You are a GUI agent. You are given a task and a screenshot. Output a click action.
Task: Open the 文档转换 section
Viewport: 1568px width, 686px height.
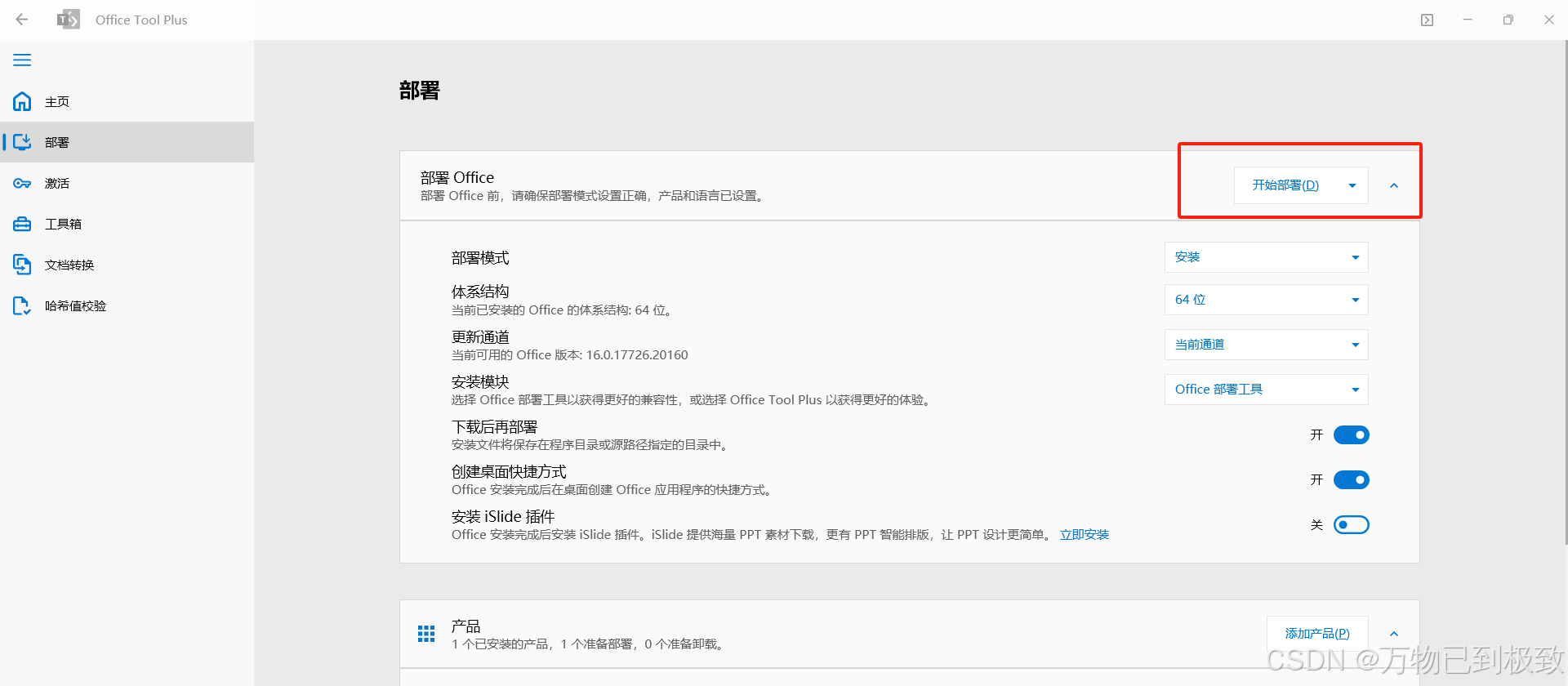click(127, 265)
